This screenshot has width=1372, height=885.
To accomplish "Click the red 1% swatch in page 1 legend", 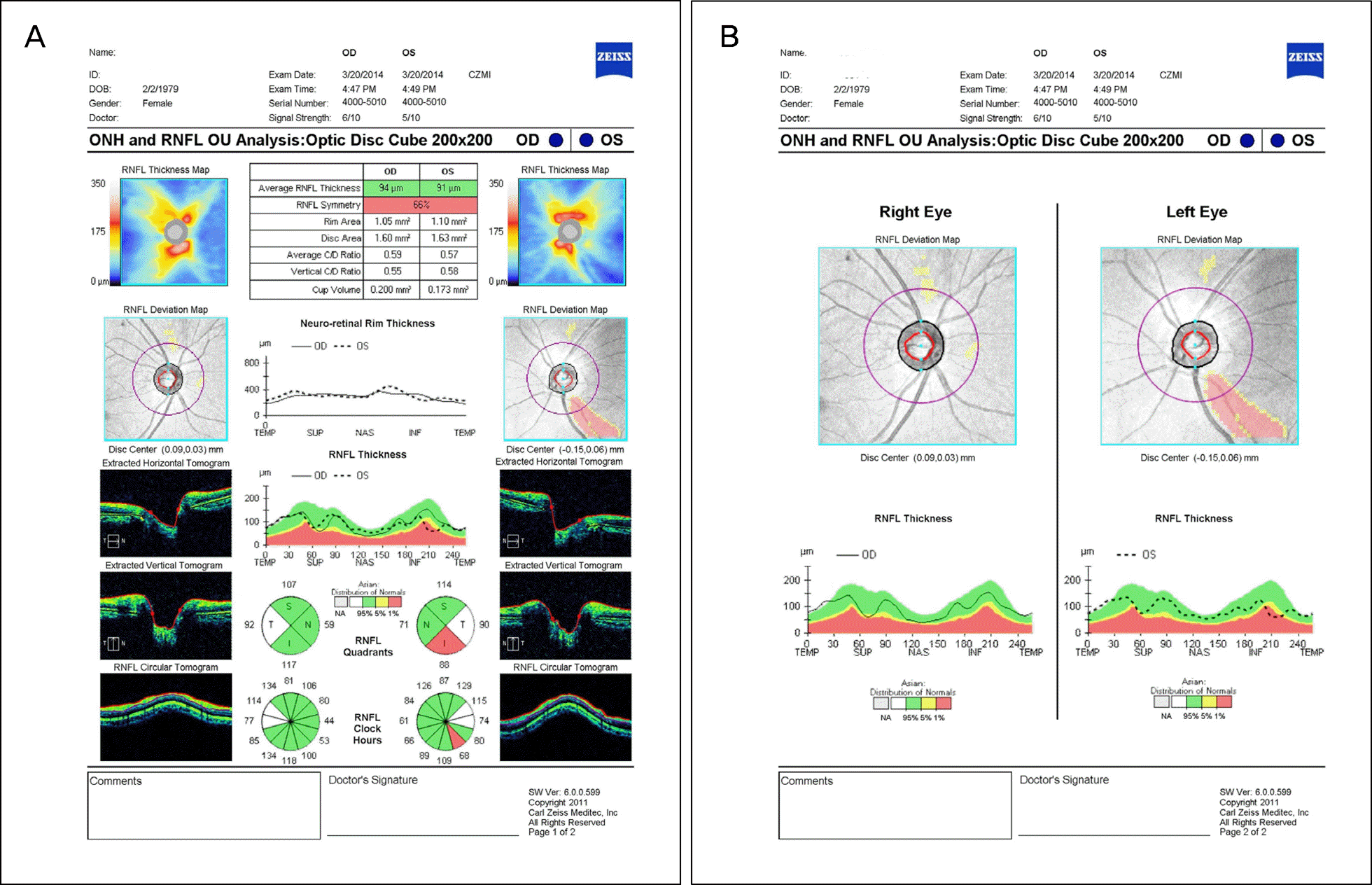I will (x=395, y=601).
